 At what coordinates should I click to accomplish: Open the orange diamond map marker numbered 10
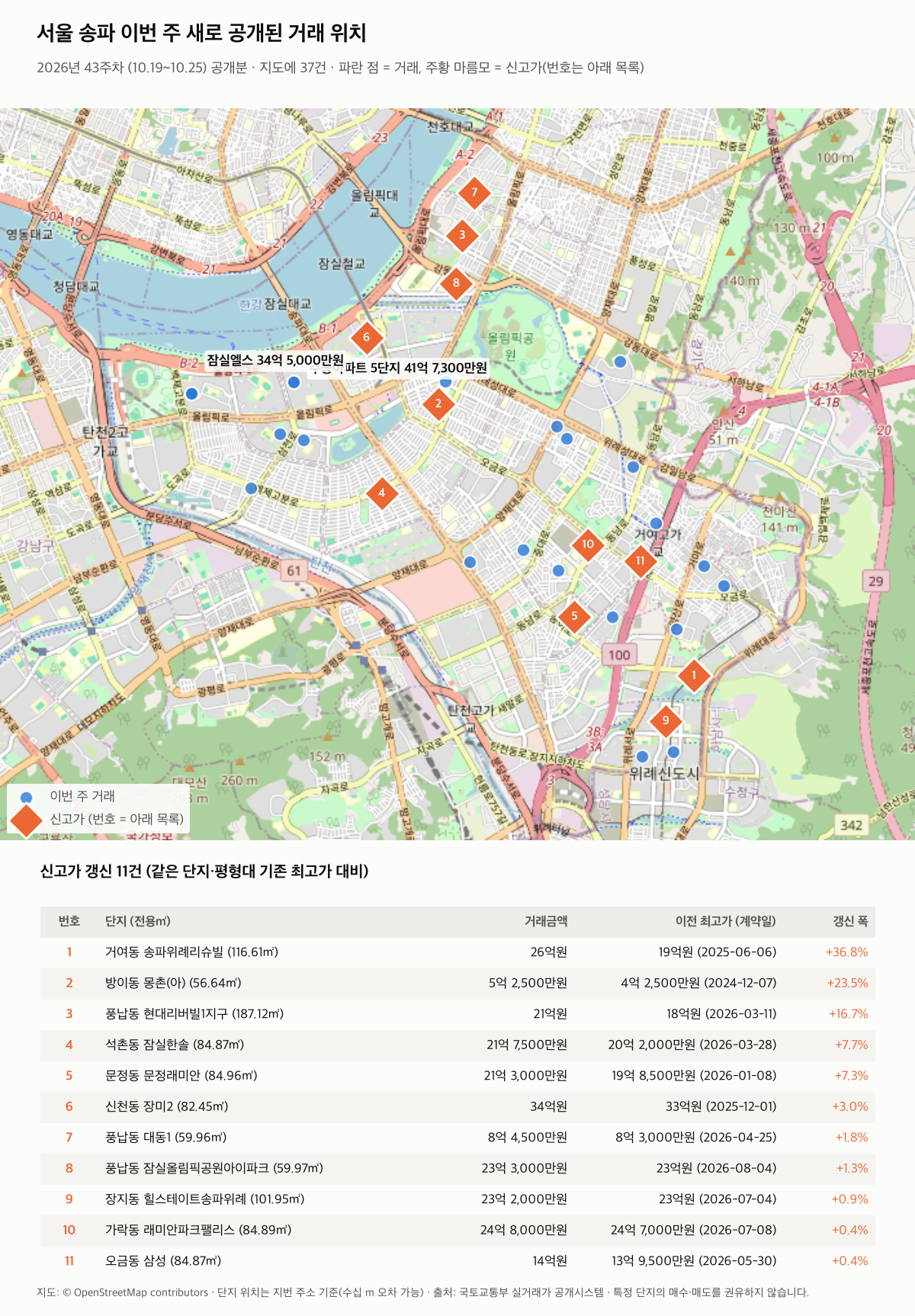coord(588,544)
